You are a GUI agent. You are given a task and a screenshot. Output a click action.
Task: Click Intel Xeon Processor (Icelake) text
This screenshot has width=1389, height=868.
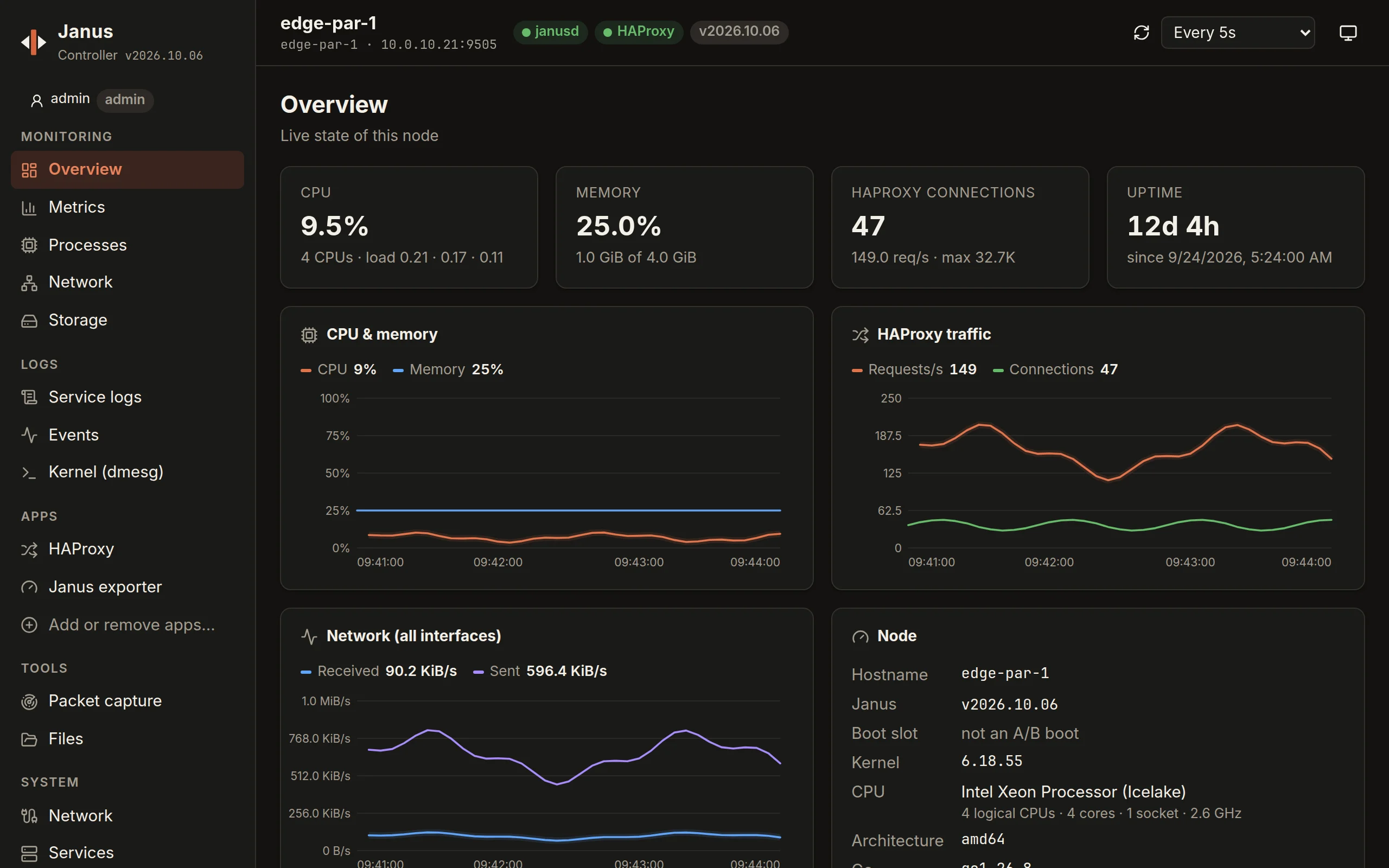point(1073,792)
